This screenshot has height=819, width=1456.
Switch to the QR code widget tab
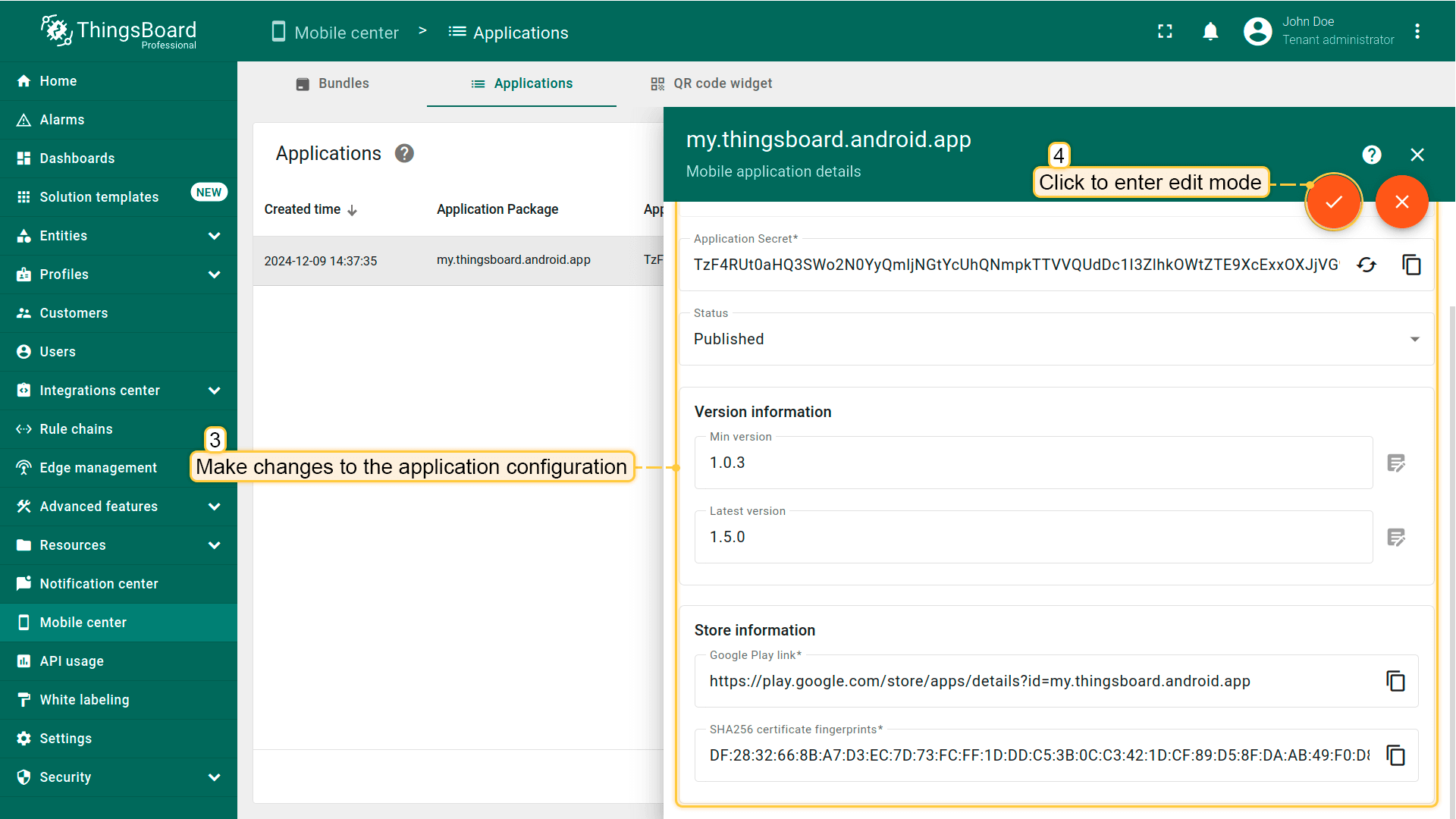(711, 83)
